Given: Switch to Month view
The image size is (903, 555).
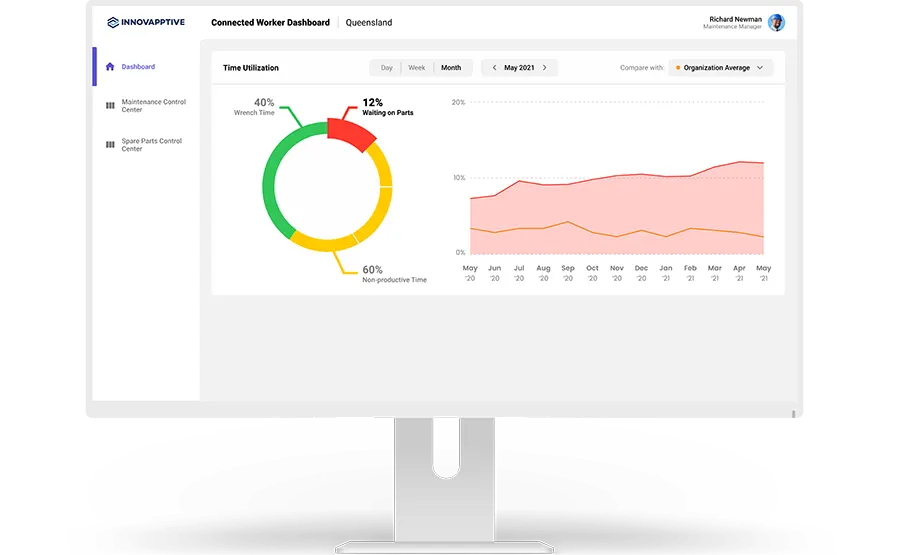Looking at the screenshot, I should pyautogui.click(x=451, y=68).
